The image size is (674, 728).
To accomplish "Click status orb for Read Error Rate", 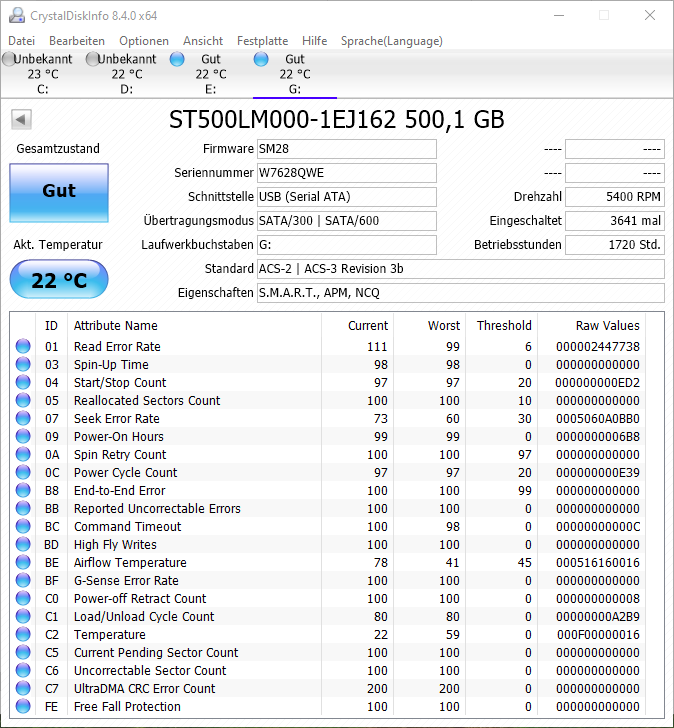I will (x=23, y=346).
